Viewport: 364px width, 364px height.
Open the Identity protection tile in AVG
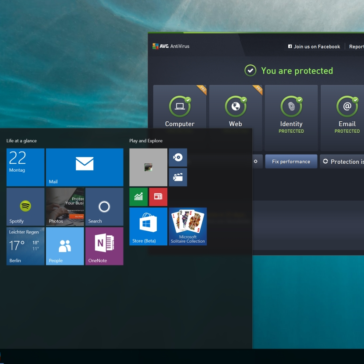[291, 118]
